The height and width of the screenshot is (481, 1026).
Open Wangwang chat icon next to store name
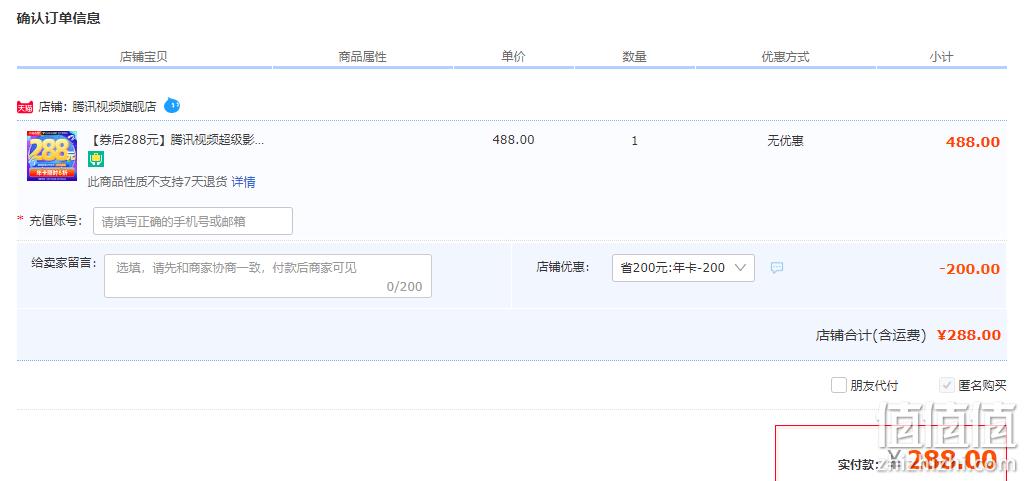pos(172,105)
